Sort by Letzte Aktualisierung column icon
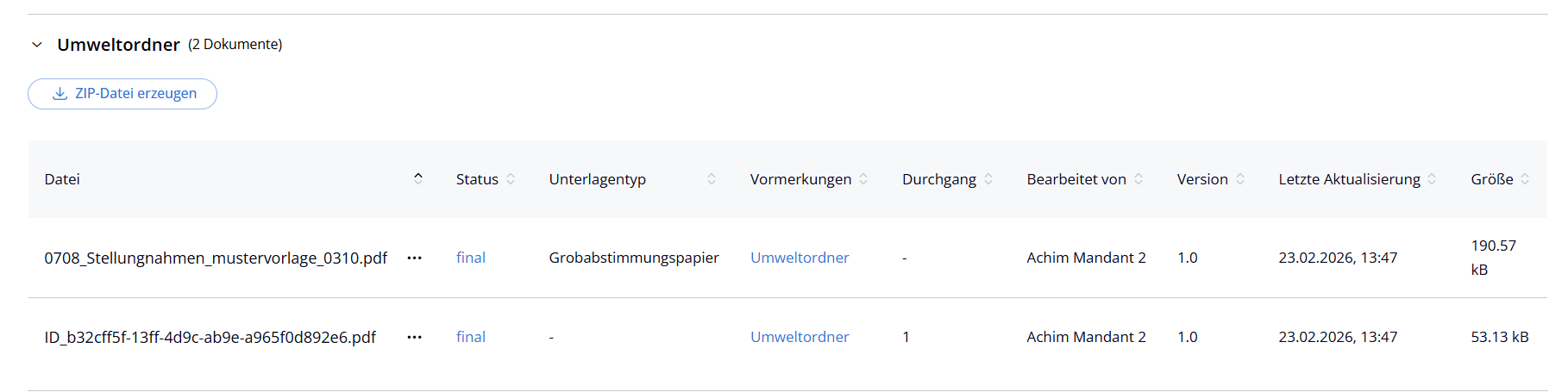Viewport: 1568px width, 392px height. (1432, 179)
